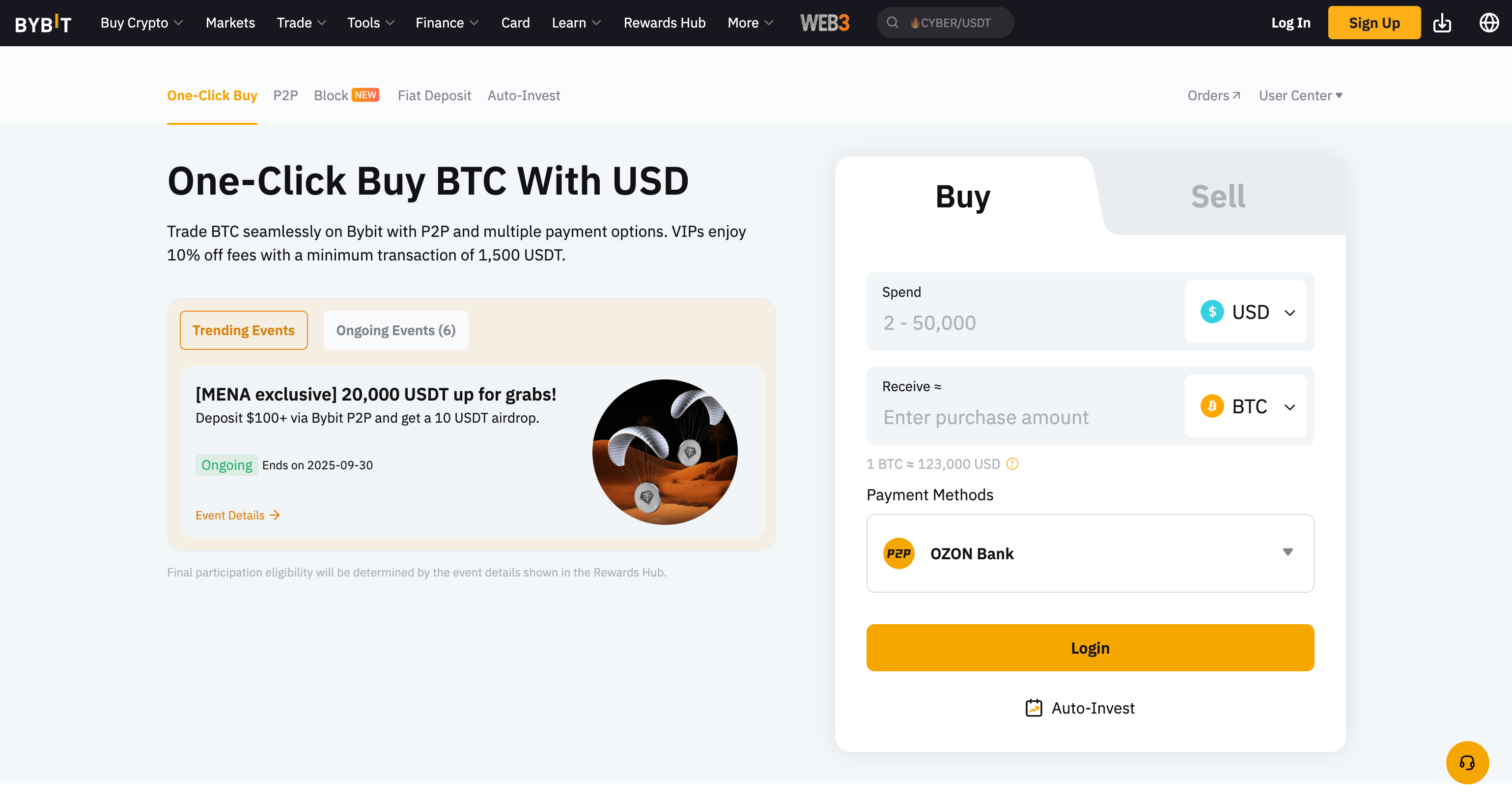This screenshot has height=805, width=1512.
Task: Open the Rewards Hub menu item
Action: [665, 22]
